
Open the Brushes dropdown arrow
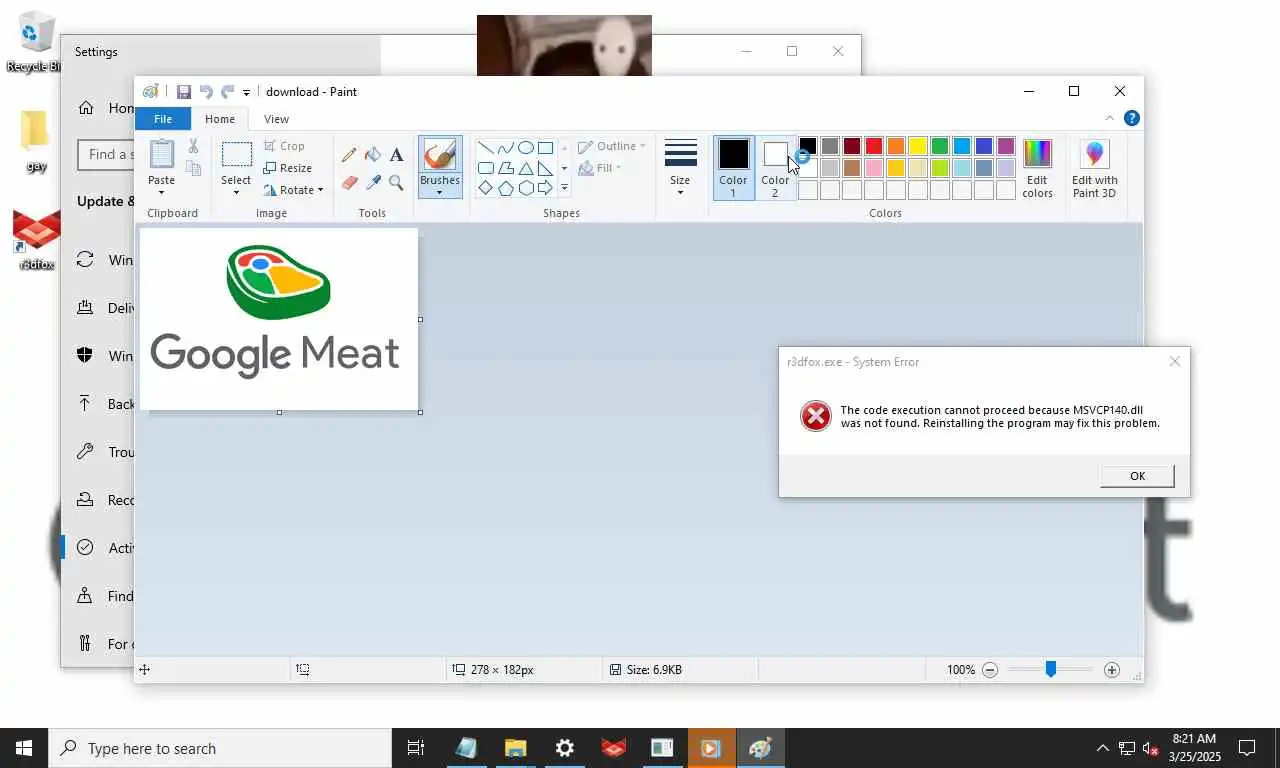tap(440, 192)
